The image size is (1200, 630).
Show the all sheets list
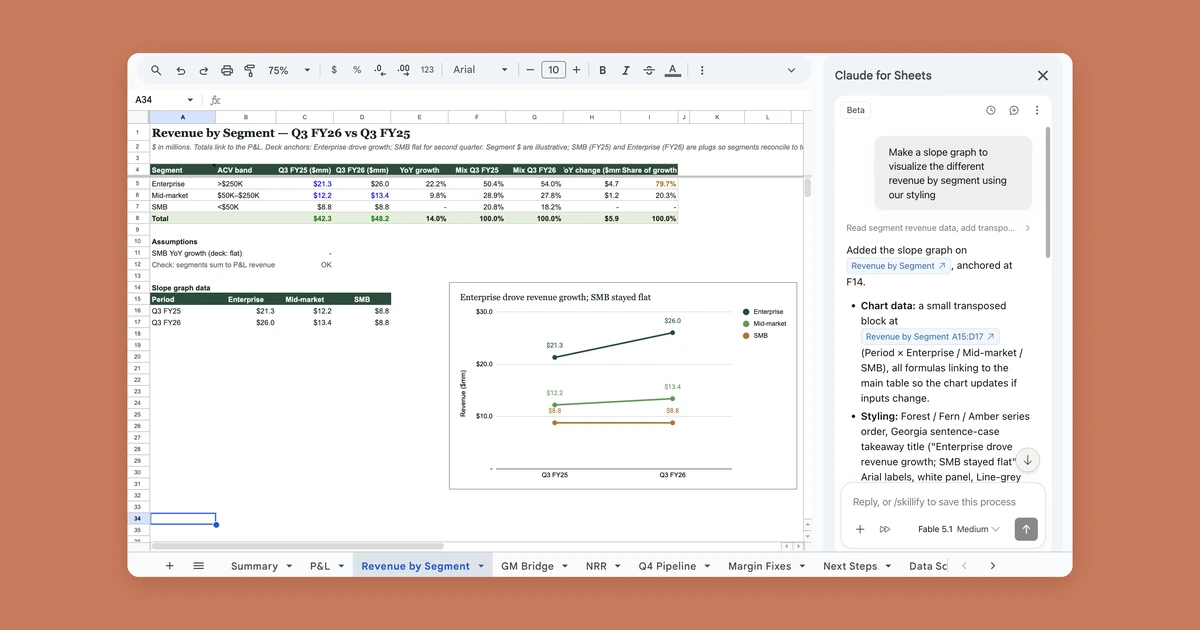click(198, 566)
